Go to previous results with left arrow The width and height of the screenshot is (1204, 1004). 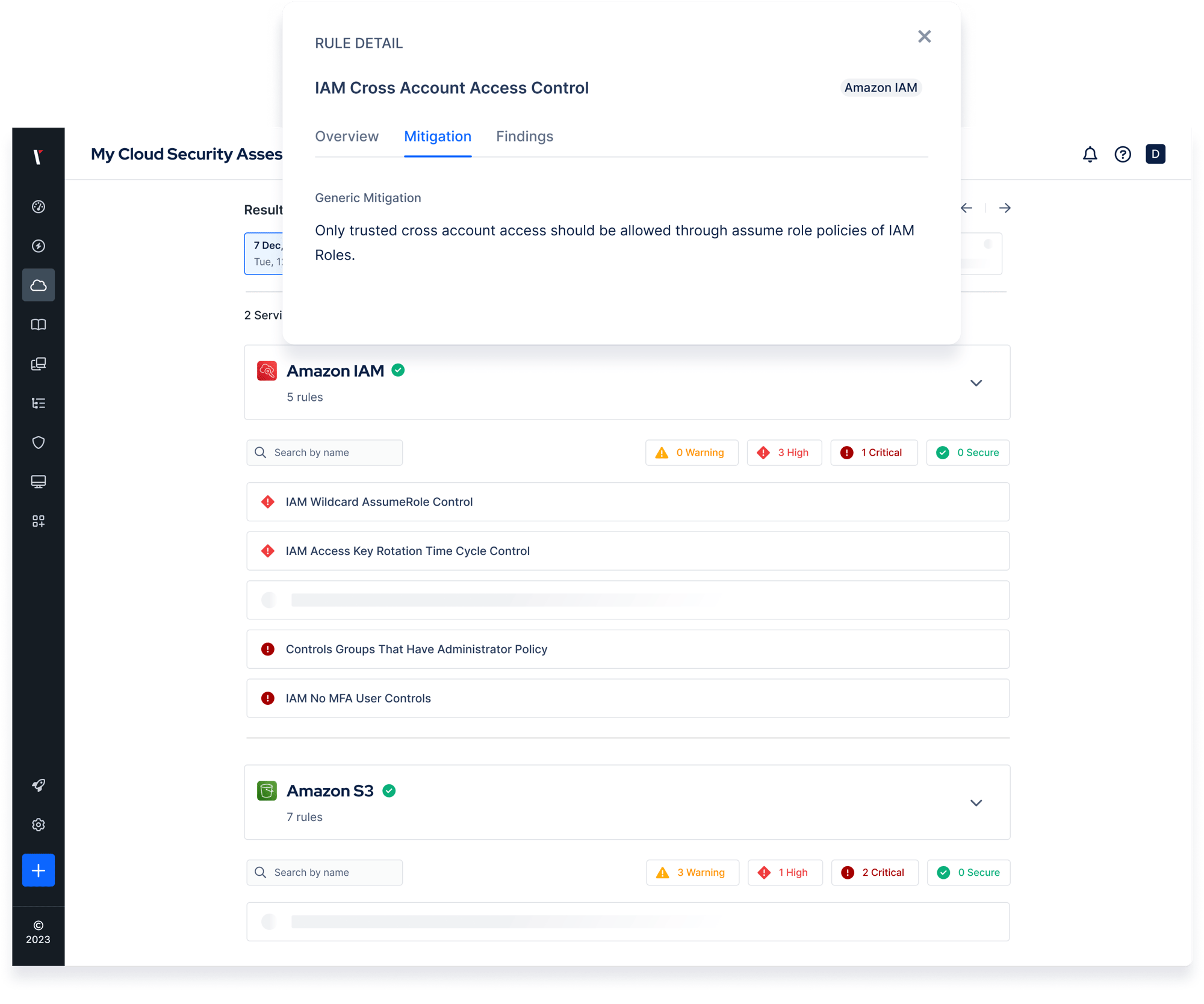coord(966,208)
